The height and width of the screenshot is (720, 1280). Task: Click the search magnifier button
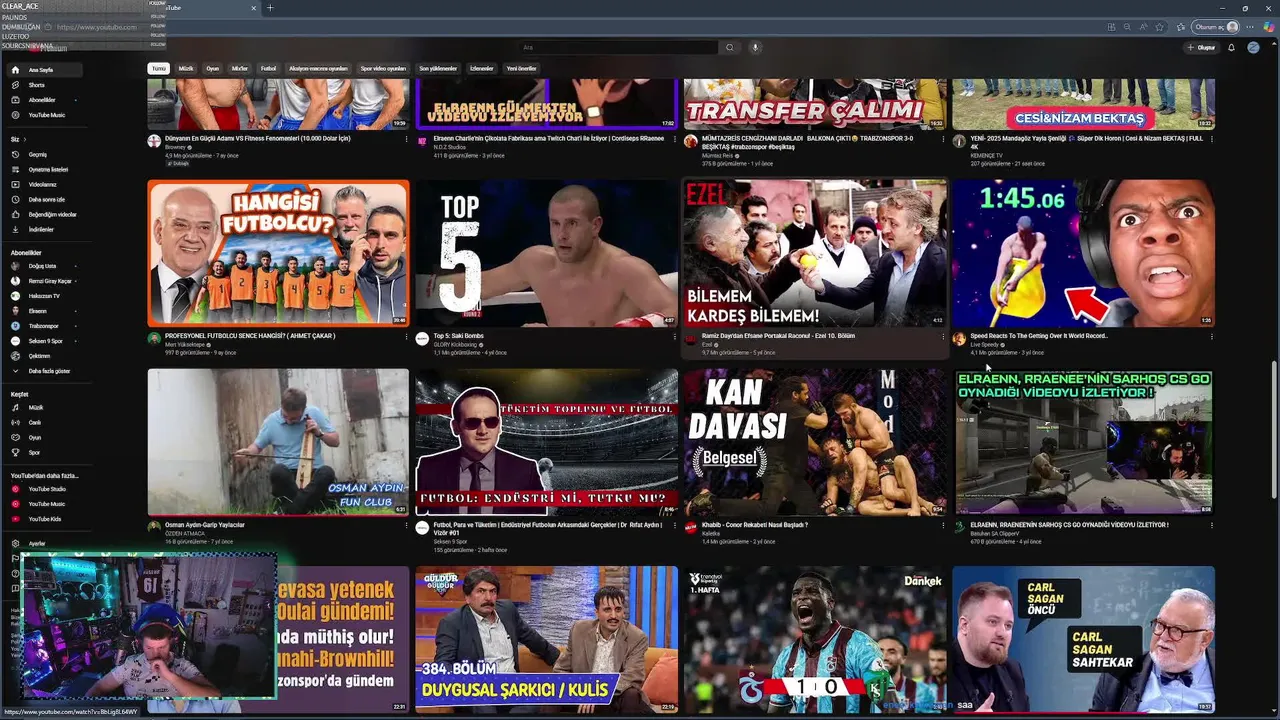tap(730, 47)
